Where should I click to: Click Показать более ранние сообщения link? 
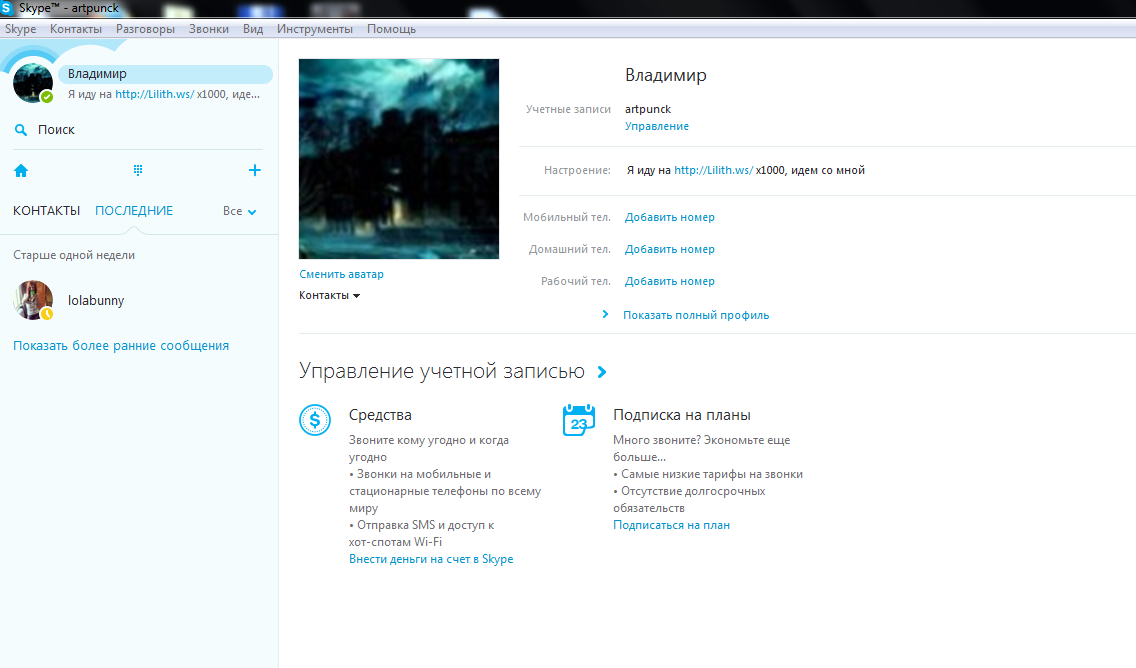[121, 346]
